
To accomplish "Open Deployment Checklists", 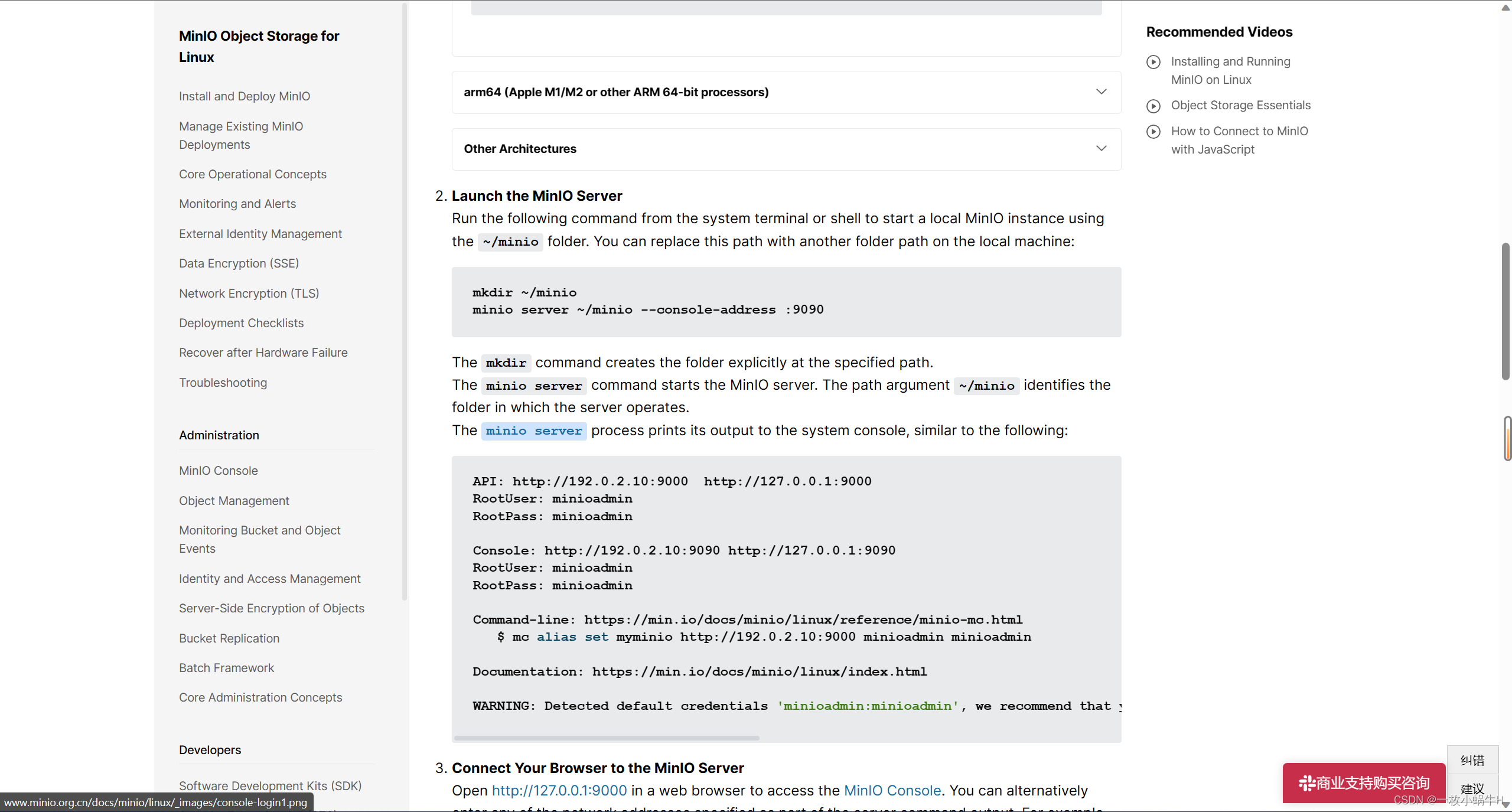I will point(242,323).
